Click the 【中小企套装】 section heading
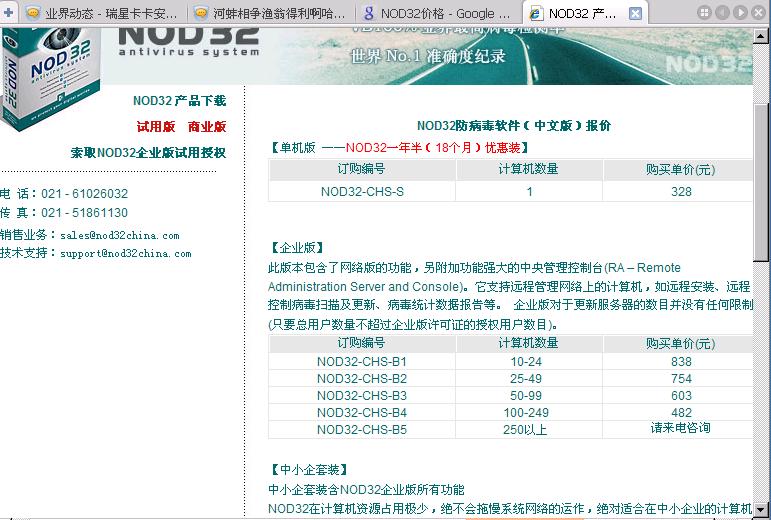The width and height of the screenshot is (771, 520). pos(309,470)
